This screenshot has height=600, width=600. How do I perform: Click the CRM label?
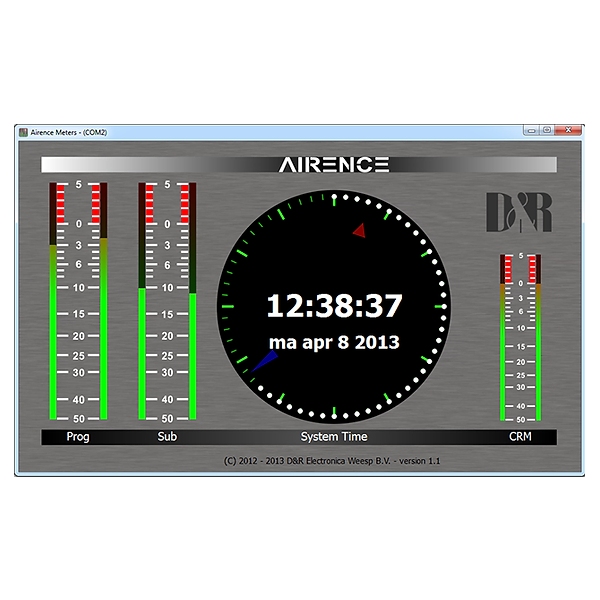point(520,437)
